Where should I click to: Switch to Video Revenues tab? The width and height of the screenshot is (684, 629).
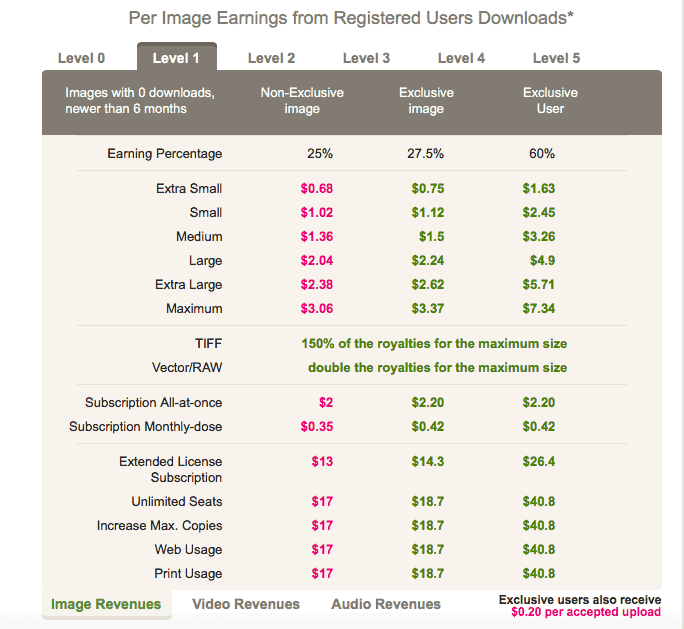246,604
